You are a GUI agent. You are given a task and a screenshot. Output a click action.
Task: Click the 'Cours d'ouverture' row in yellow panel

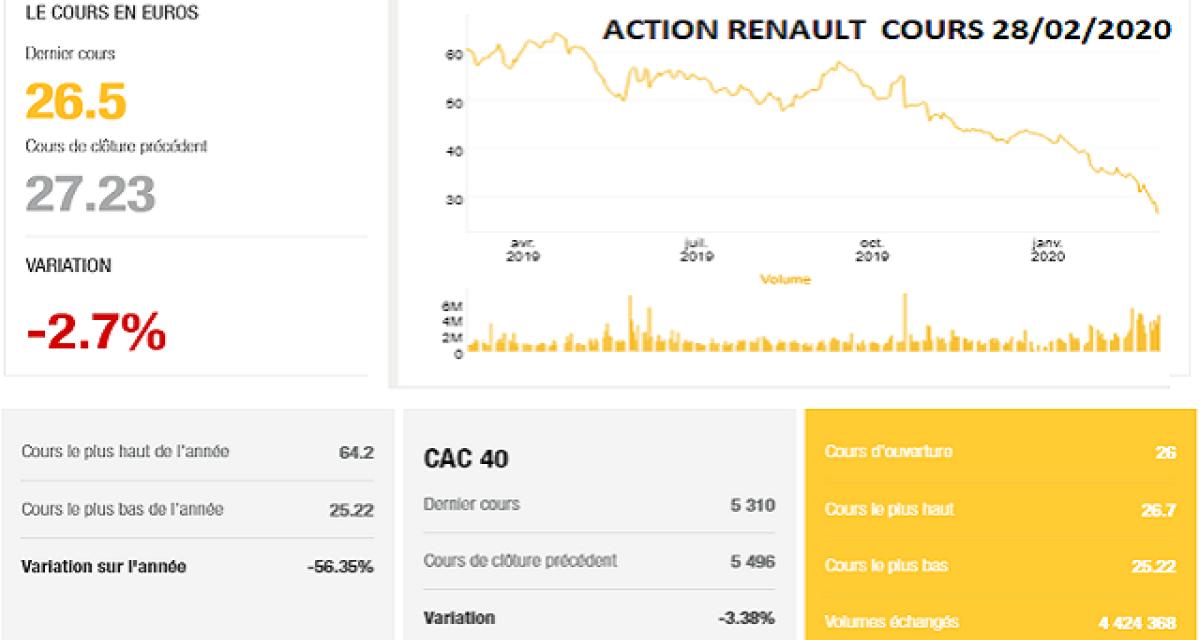point(1000,452)
